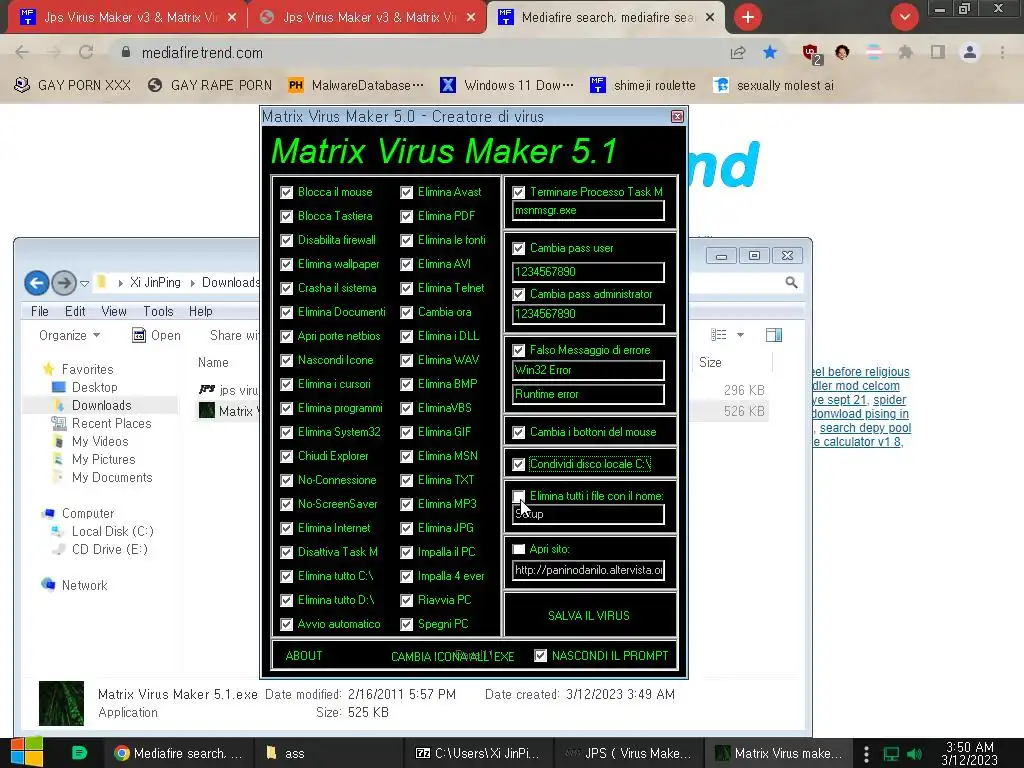Open shimeji roulette bookmark
1024x768 pixels.
pyautogui.click(x=643, y=85)
